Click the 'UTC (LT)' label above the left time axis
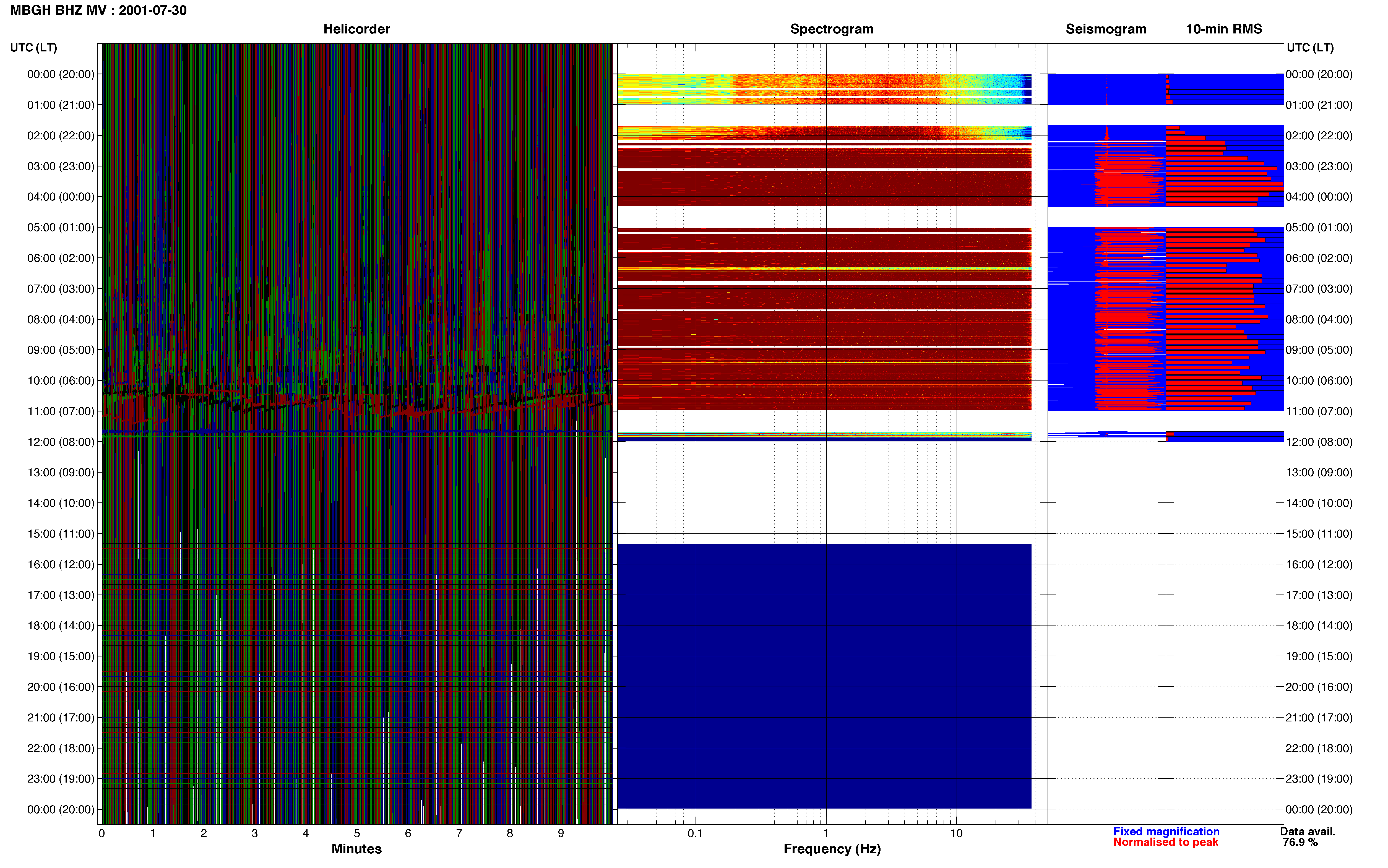 33,48
